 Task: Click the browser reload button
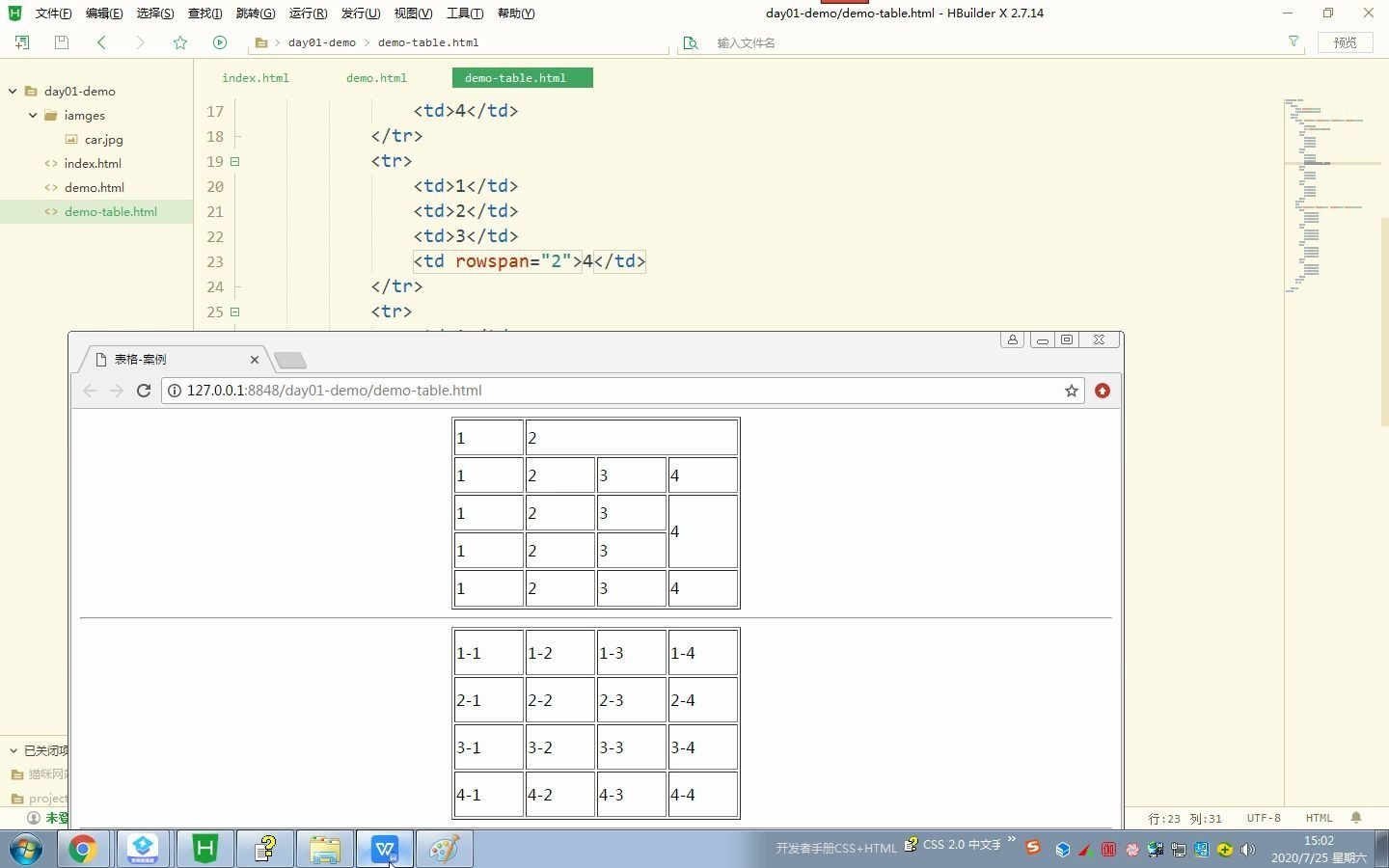pos(144,391)
